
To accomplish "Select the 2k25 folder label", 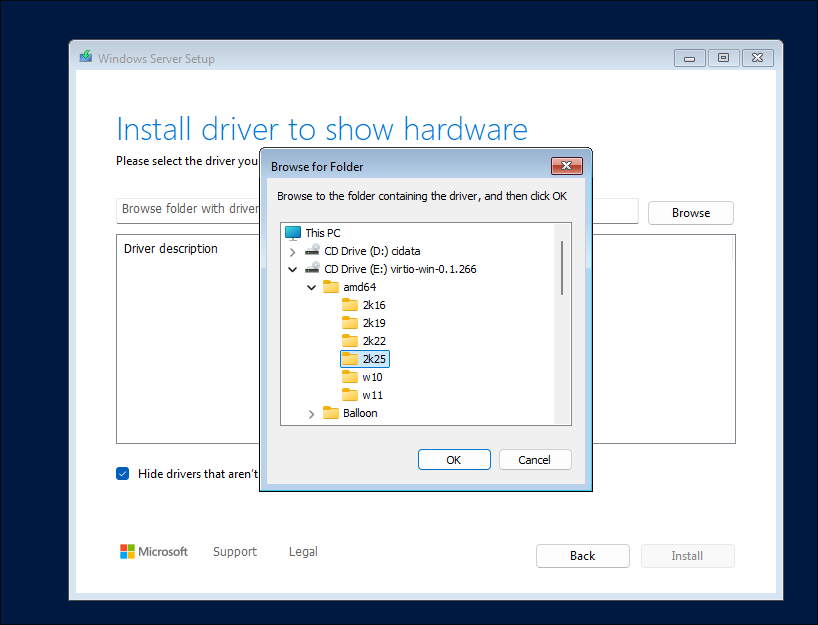I will [x=374, y=359].
